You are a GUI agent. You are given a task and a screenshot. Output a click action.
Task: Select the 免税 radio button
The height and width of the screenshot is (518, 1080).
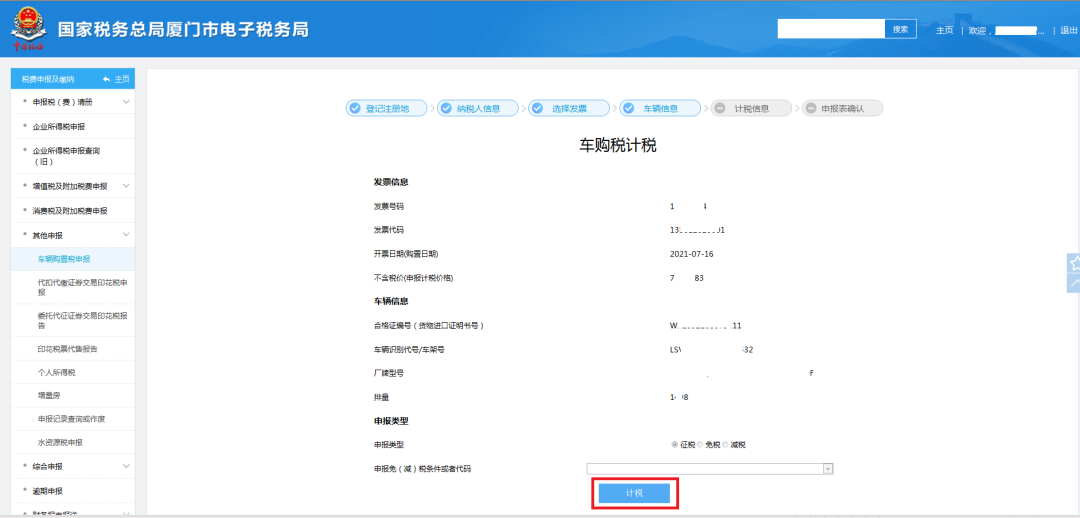click(x=700, y=444)
